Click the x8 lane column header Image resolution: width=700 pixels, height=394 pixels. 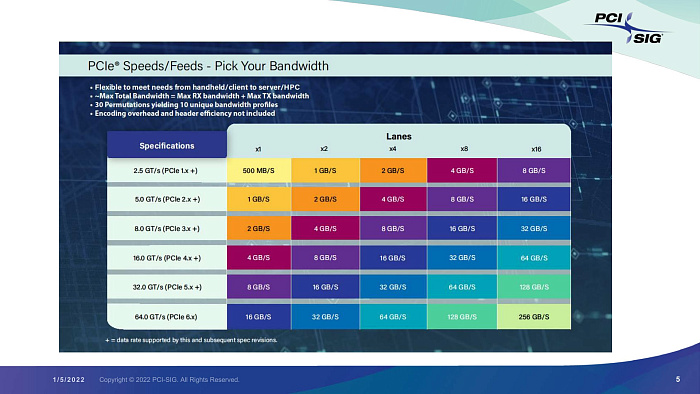(464, 149)
